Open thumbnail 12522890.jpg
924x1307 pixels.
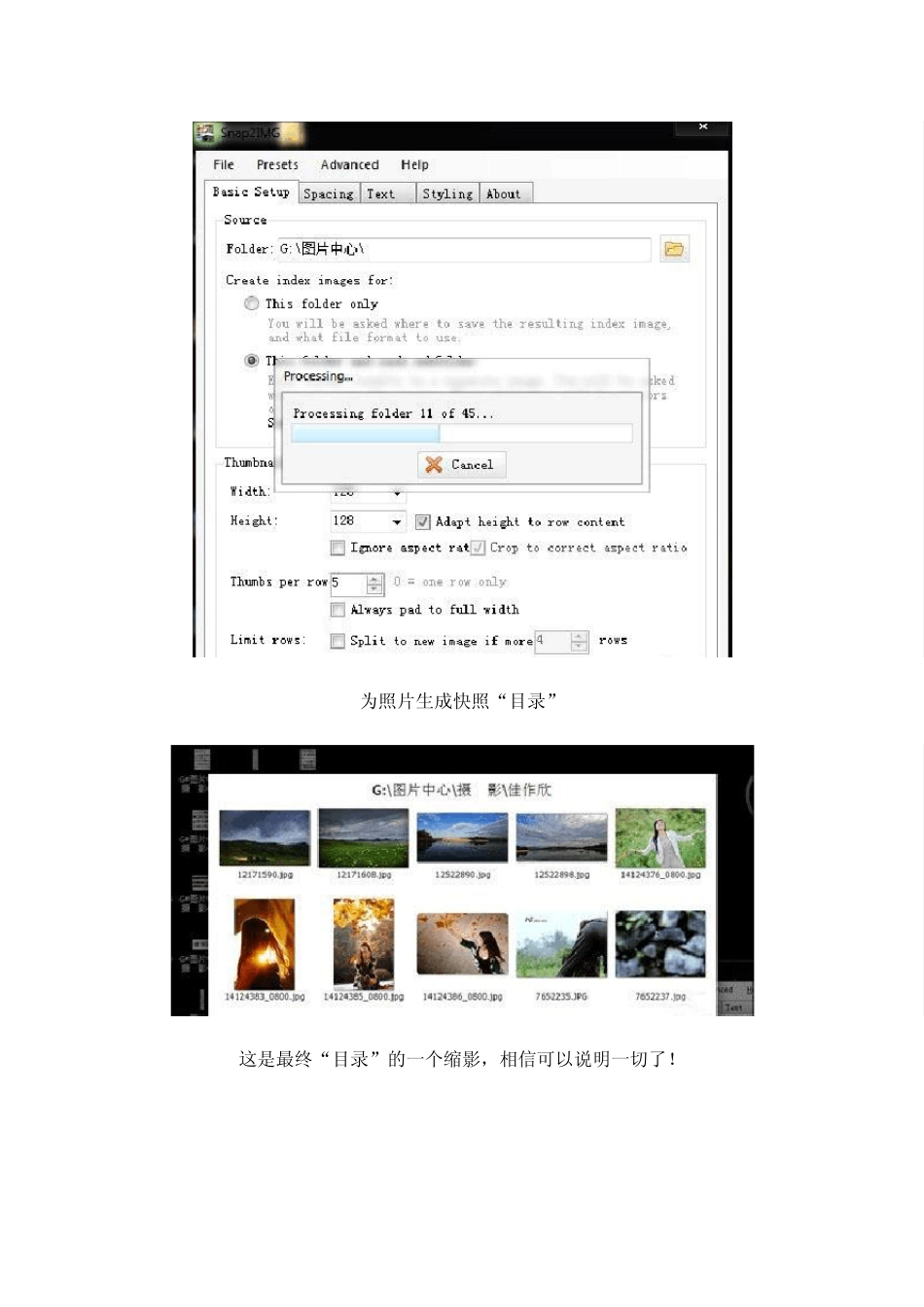(x=463, y=837)
